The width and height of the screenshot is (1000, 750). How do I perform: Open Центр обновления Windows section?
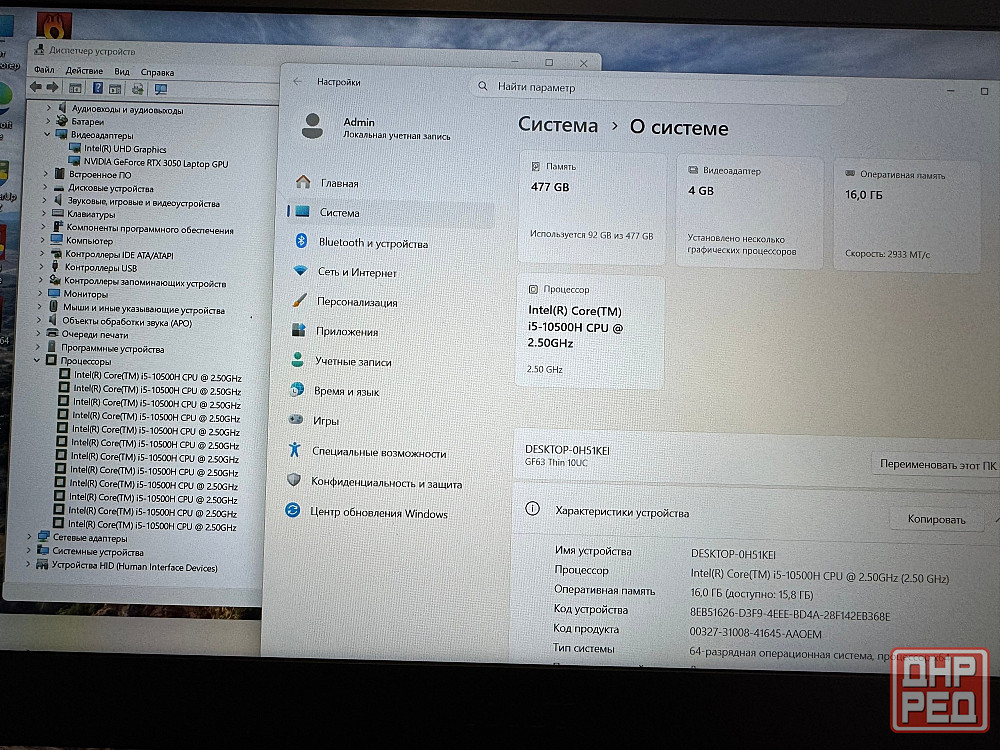[378, 514]
